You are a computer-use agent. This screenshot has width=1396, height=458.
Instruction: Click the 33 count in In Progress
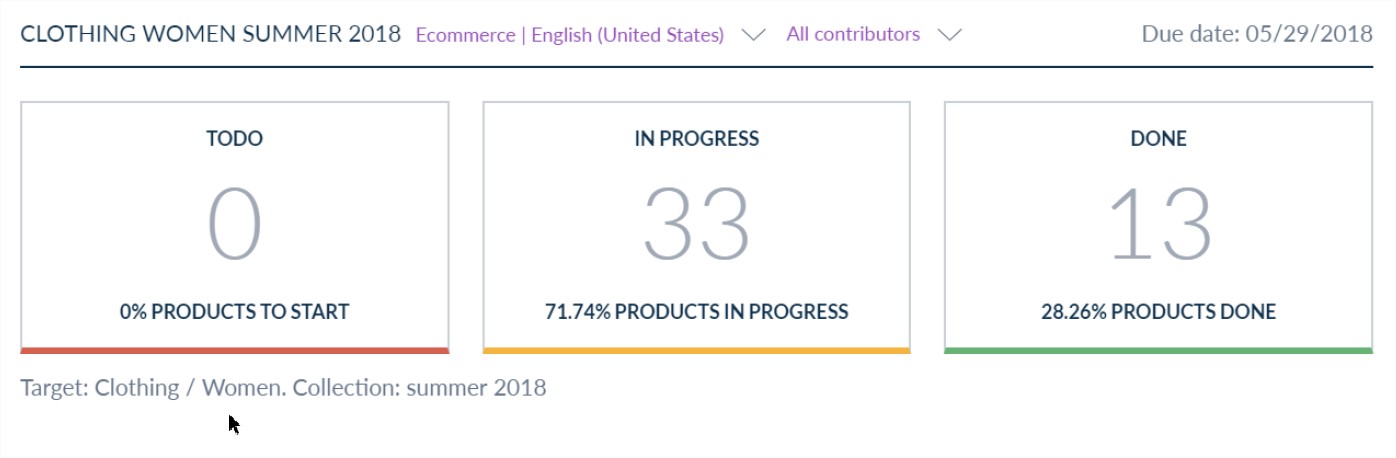pyautogui.click(x=696, y=226)
